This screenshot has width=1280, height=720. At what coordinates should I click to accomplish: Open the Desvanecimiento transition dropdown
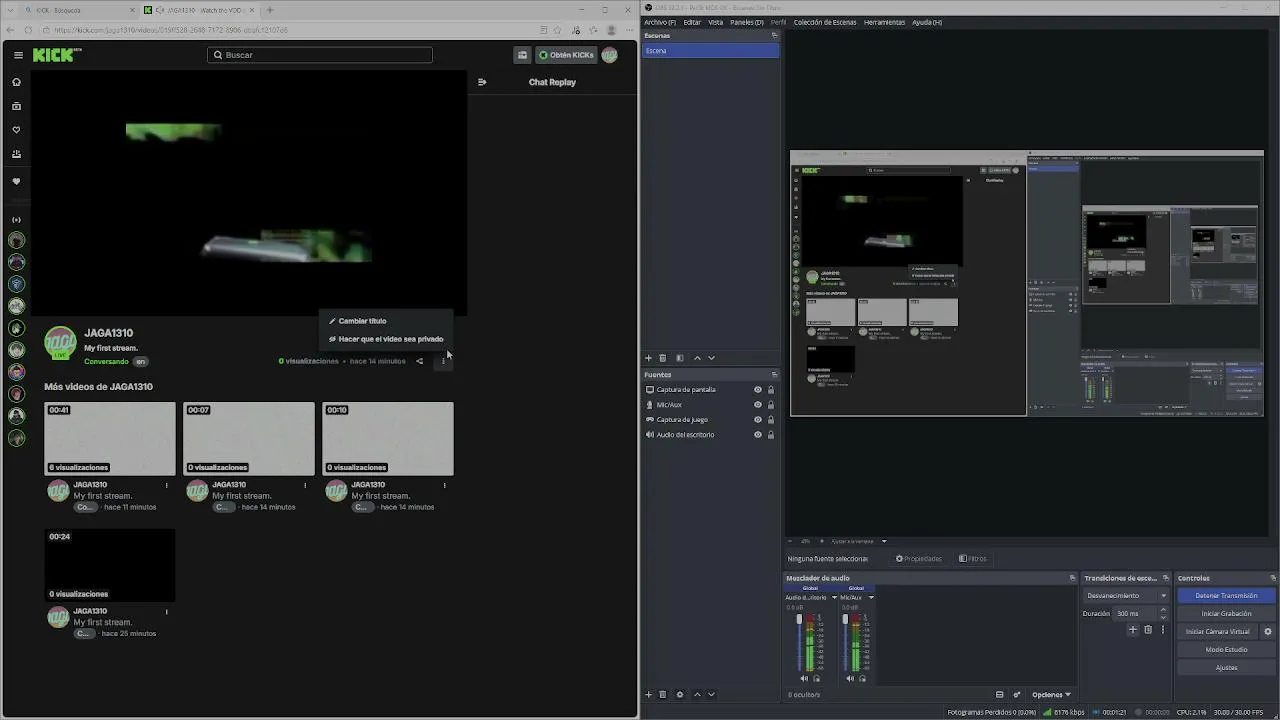click(x=1126, y=596)
